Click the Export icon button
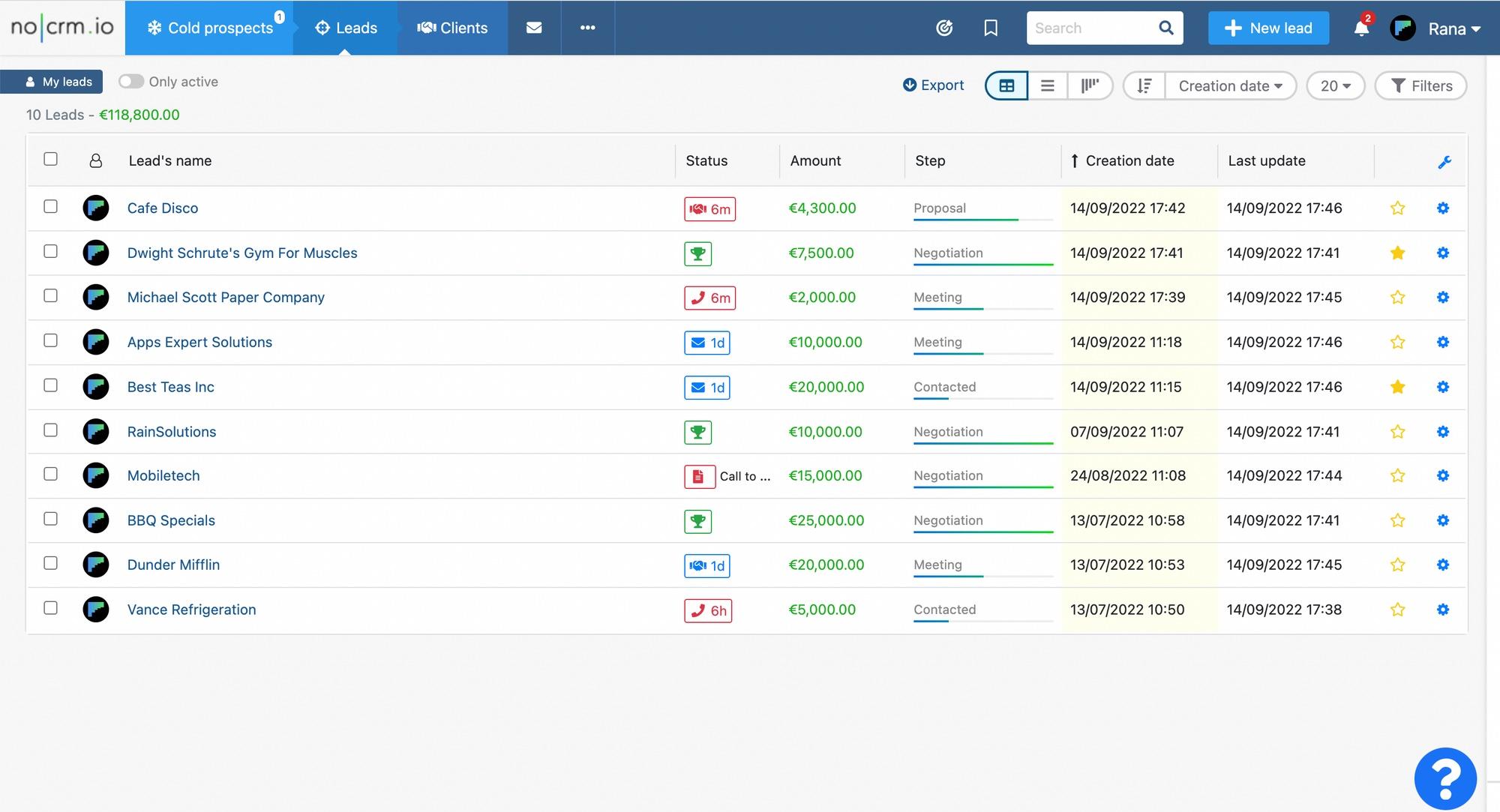1500x812 pixels. [x=907, y=85]
